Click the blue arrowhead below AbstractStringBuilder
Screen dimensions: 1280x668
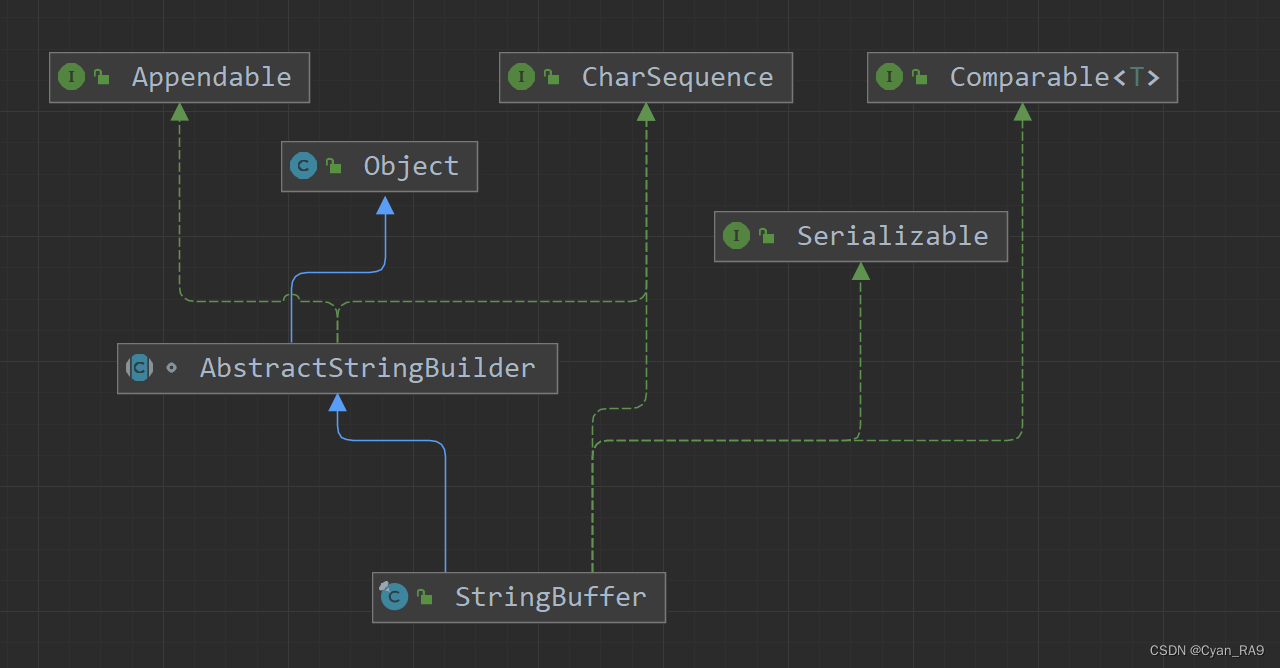tap(338, 403)
